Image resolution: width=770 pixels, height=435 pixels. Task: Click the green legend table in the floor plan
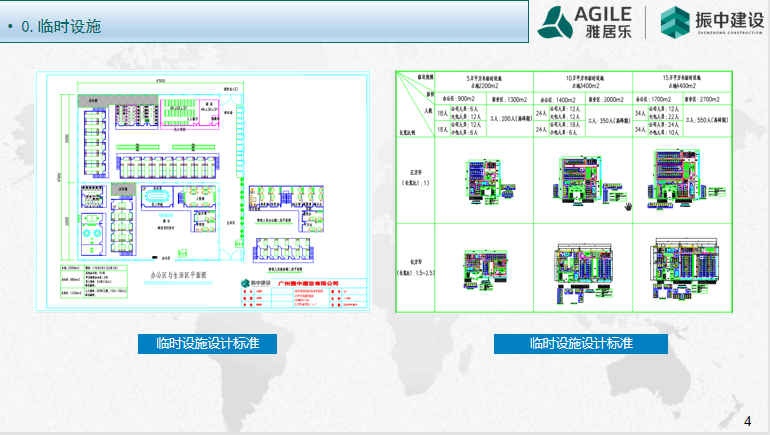(x=94, y=282)
